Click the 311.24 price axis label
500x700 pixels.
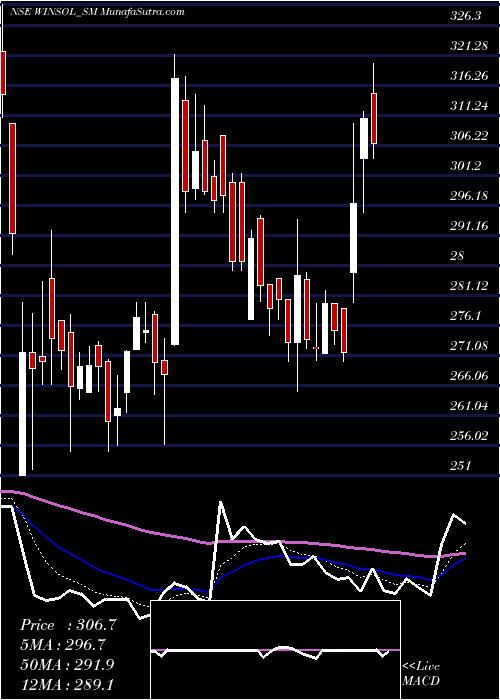(x=470, y=106)
